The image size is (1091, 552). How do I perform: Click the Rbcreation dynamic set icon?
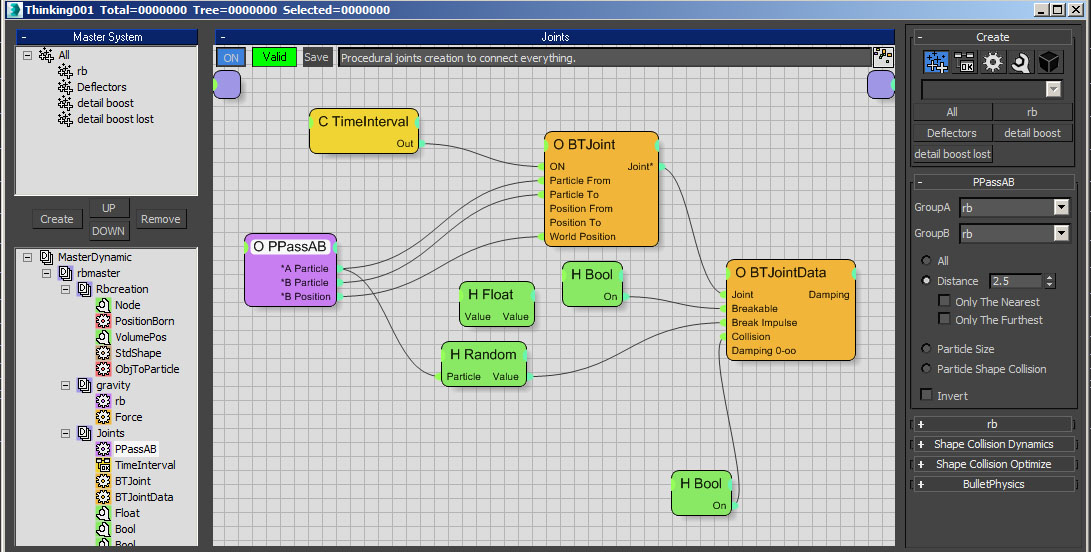84,289
